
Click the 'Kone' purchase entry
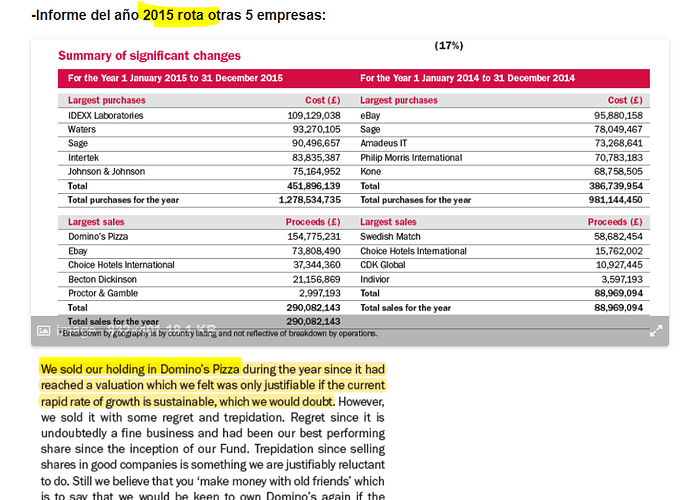[370, 171]
